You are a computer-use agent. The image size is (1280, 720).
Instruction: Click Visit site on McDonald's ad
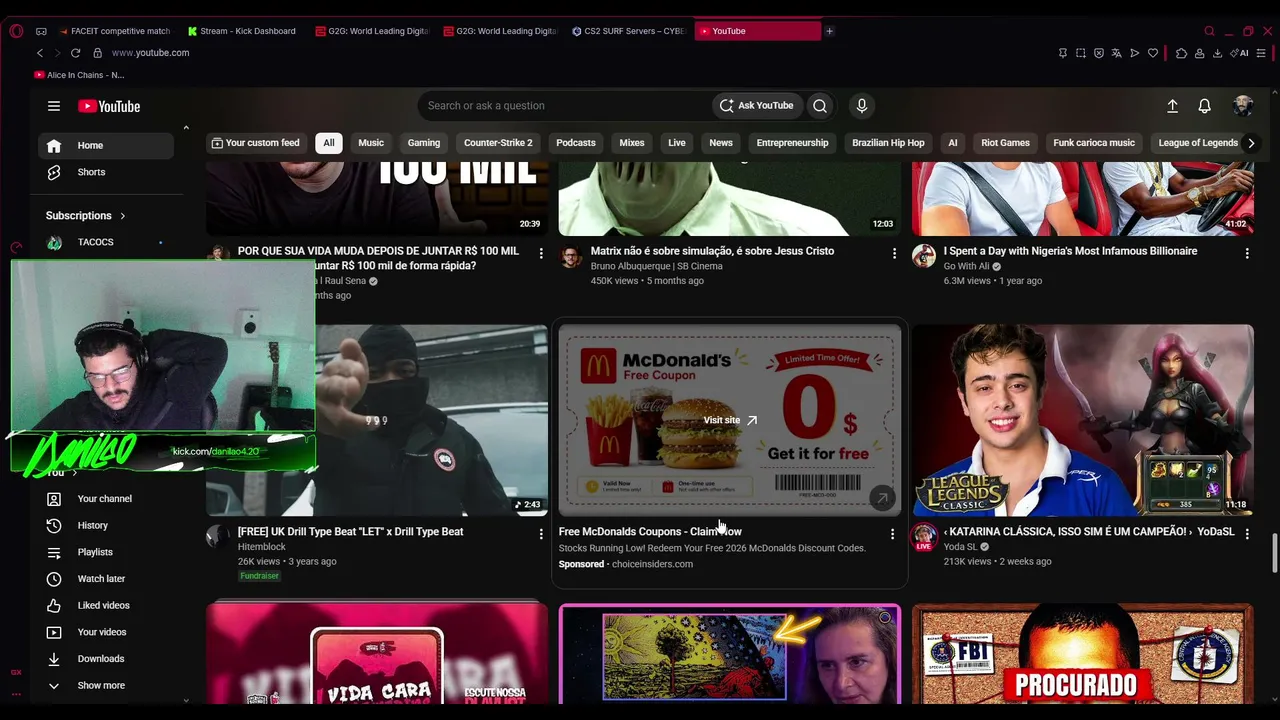730,420
